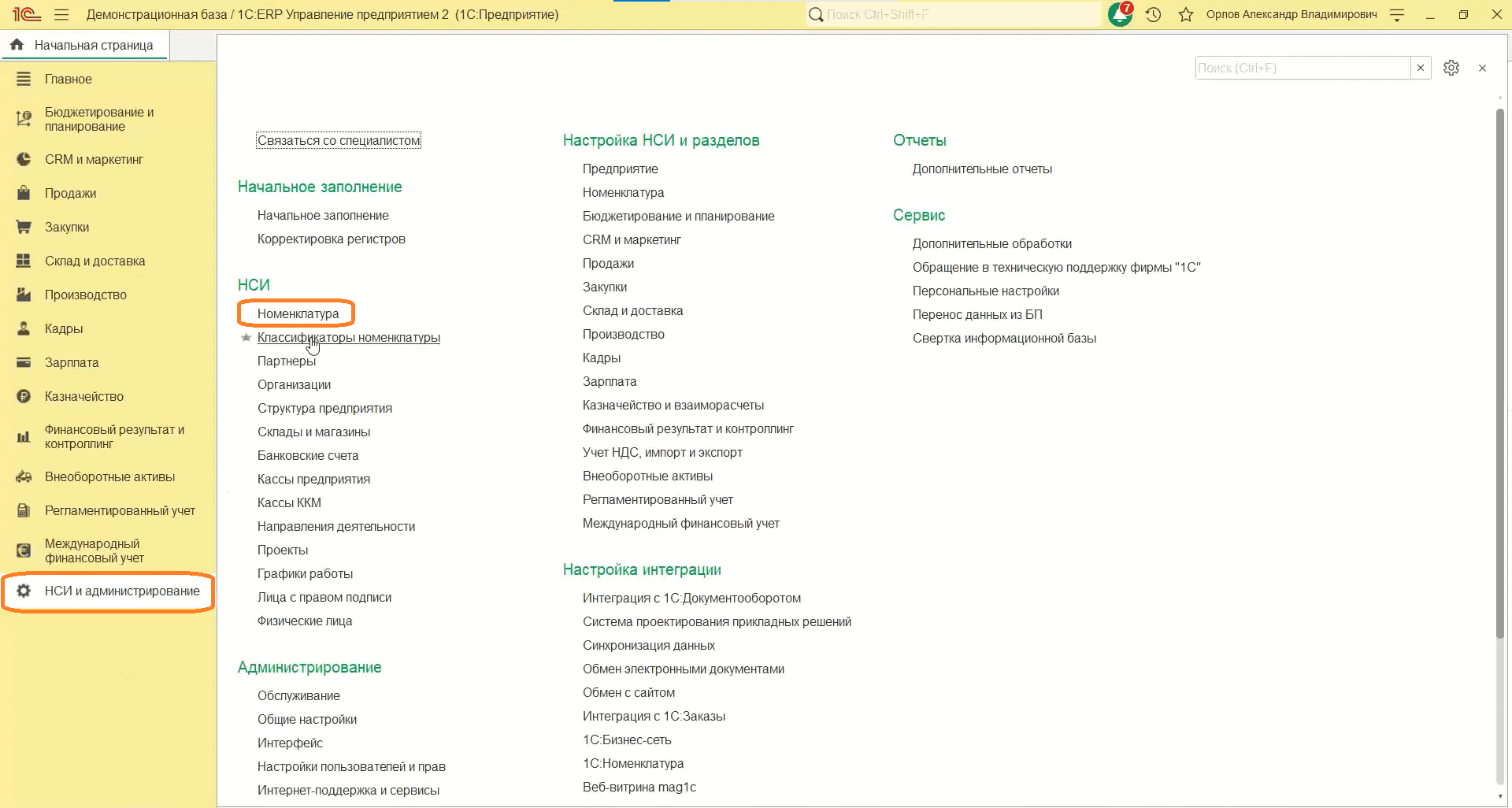Open Настройки пользователей и прав link
The image size is (1512, 808).
tap(351, 766)
